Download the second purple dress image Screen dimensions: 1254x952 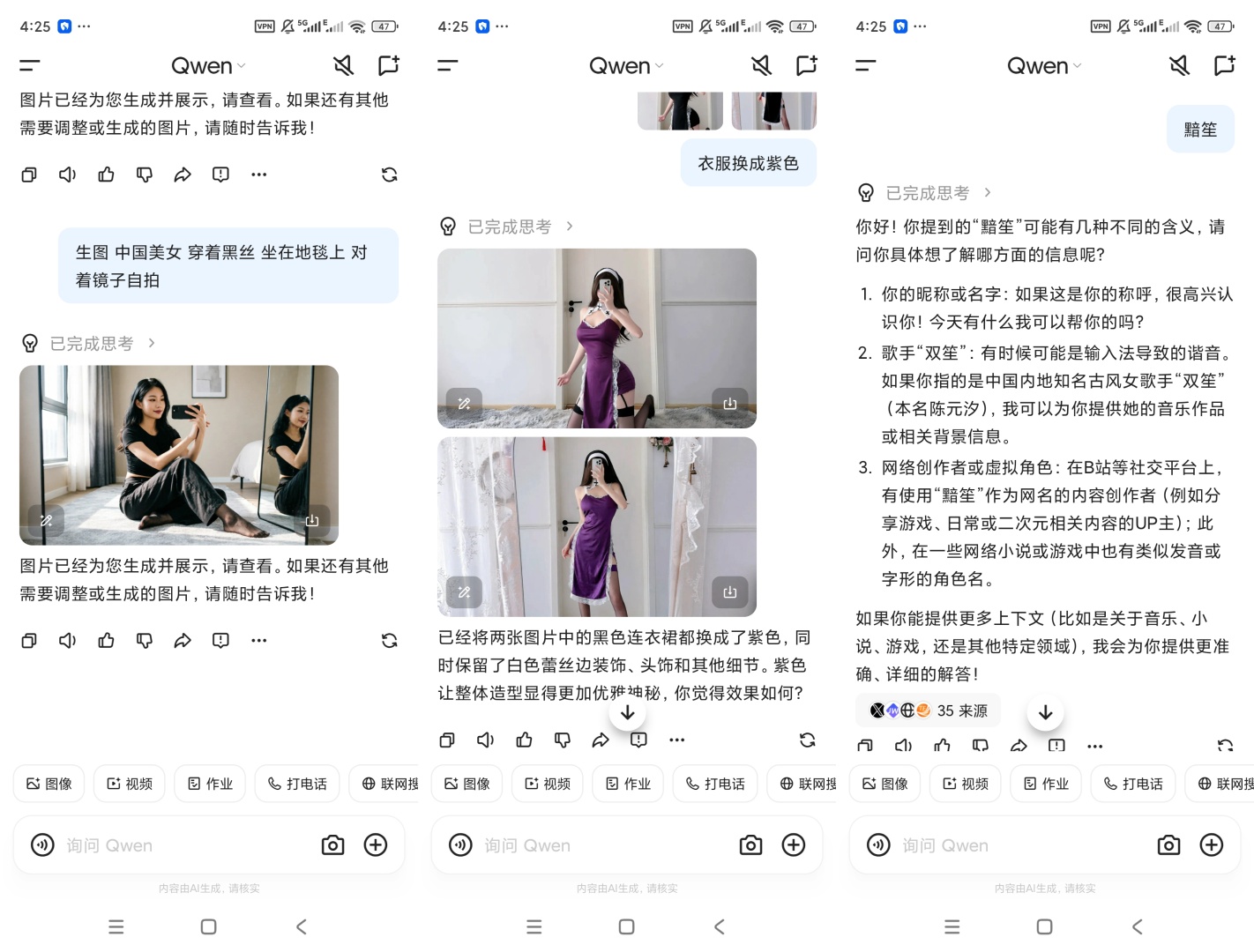730,592
